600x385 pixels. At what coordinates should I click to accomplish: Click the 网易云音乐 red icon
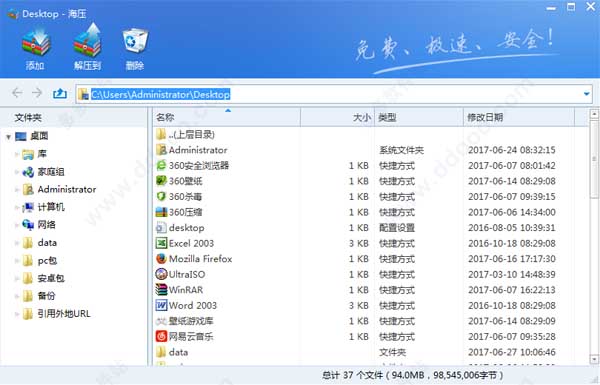161,336
